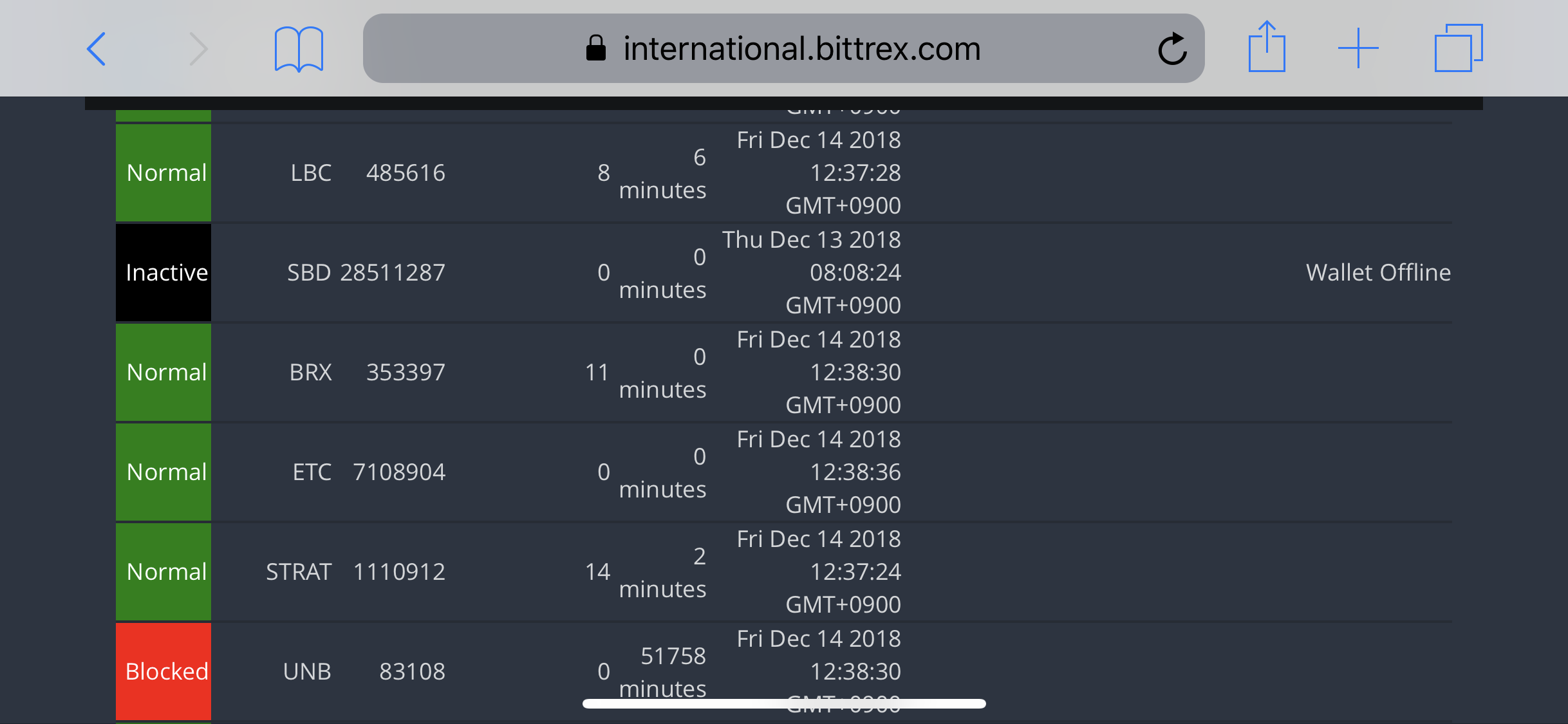The height and width of the screenshot is (724, 1568).
Task: Click the UNB 51758 minutes value
Action: pyautogui.click(x=663, y=671)
